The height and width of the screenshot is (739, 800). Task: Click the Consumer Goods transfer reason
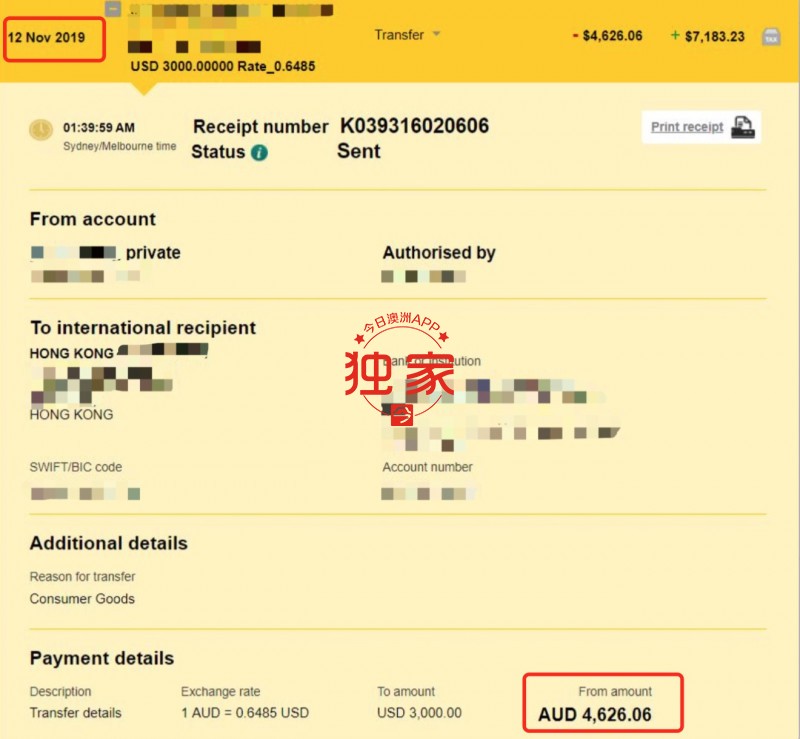[82, 599]
